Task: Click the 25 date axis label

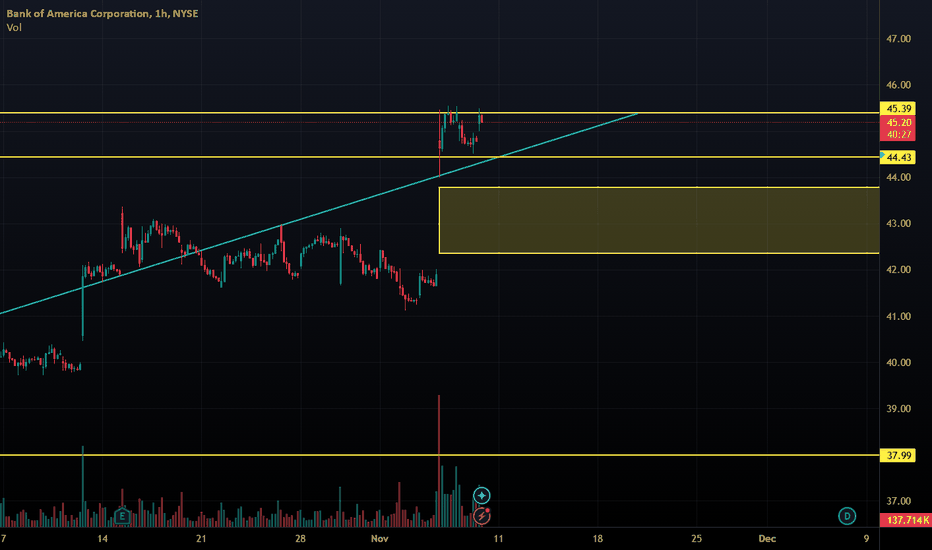Action: click(696, 539)
